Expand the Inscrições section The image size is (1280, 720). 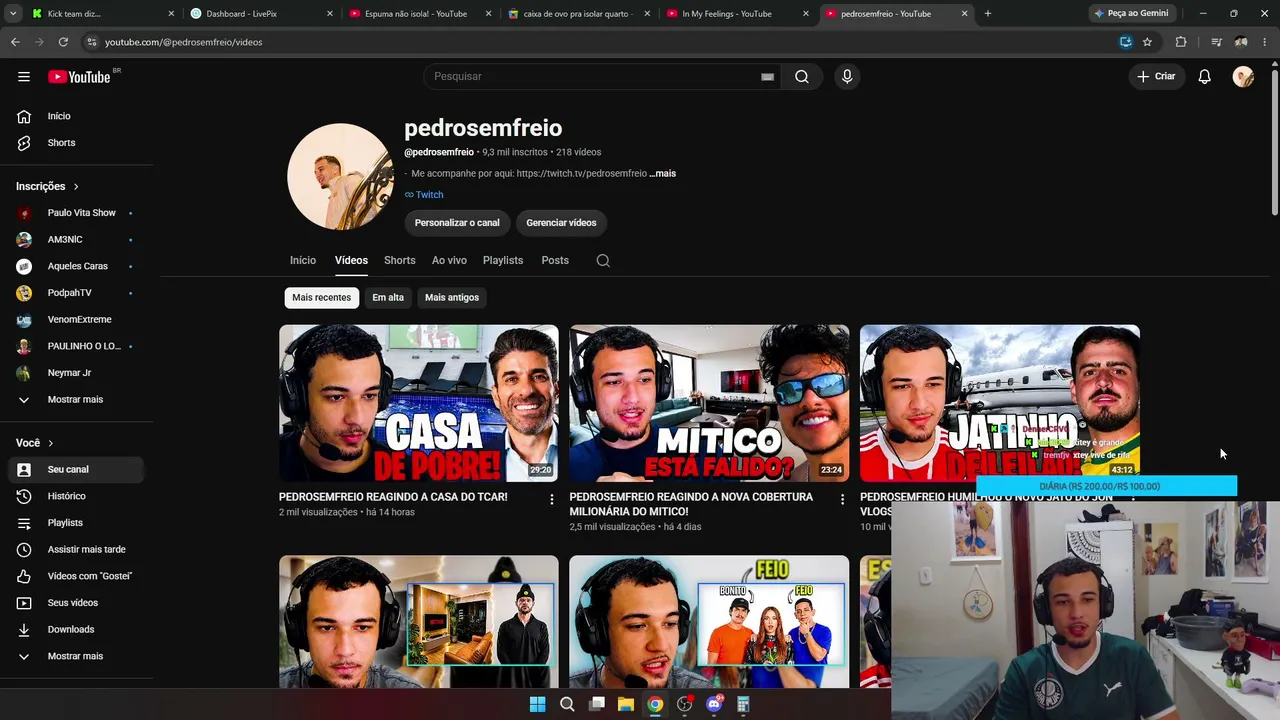(x=47, y=186)
